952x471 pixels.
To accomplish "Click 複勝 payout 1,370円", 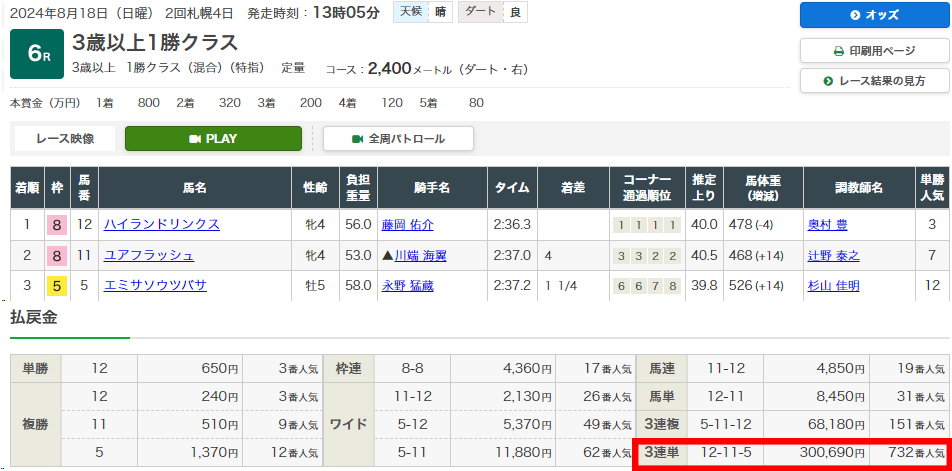I will pyautogui.click(x=214, y=453).
